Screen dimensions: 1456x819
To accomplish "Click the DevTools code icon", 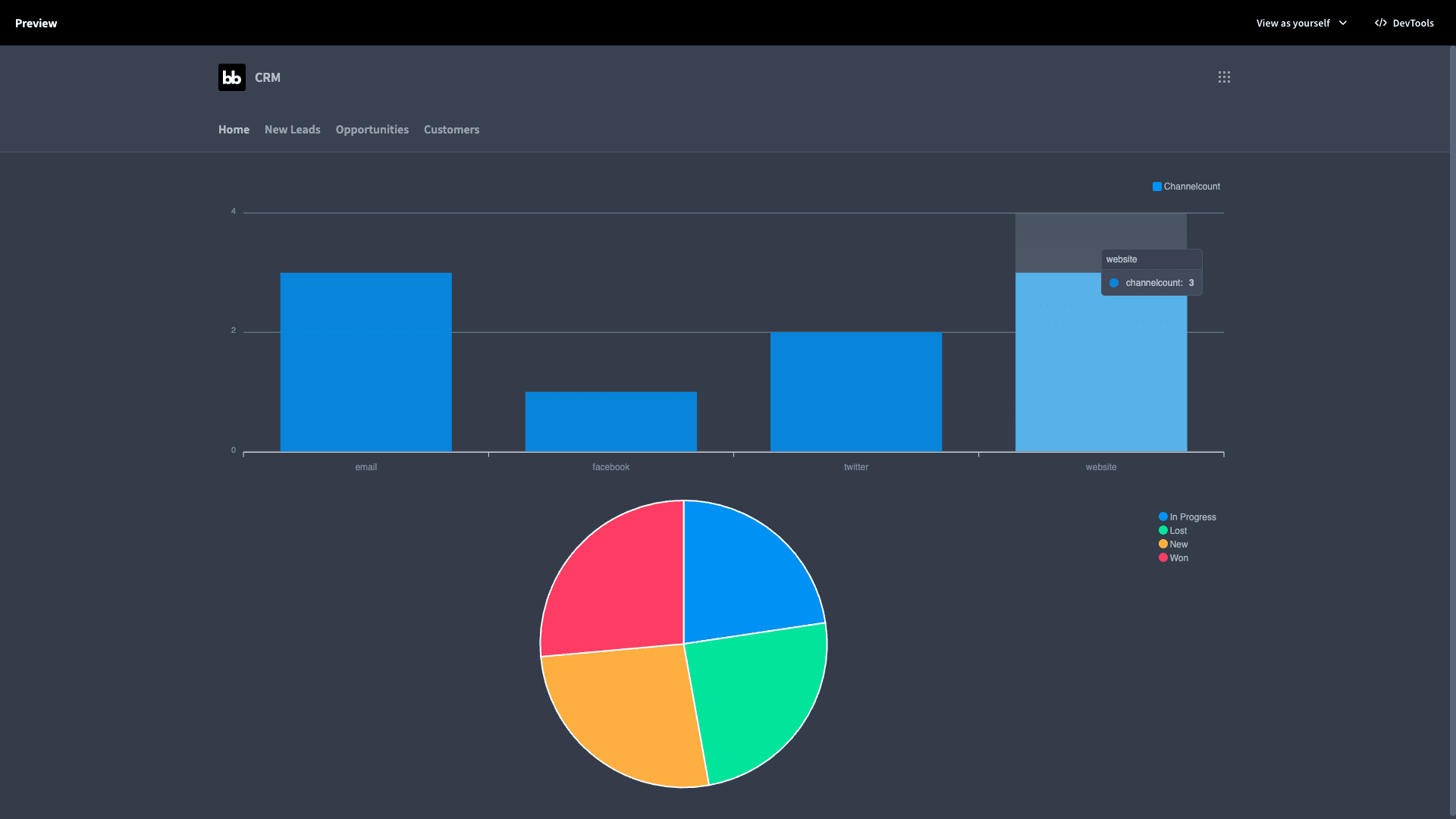I will (x=1381, y=23).
